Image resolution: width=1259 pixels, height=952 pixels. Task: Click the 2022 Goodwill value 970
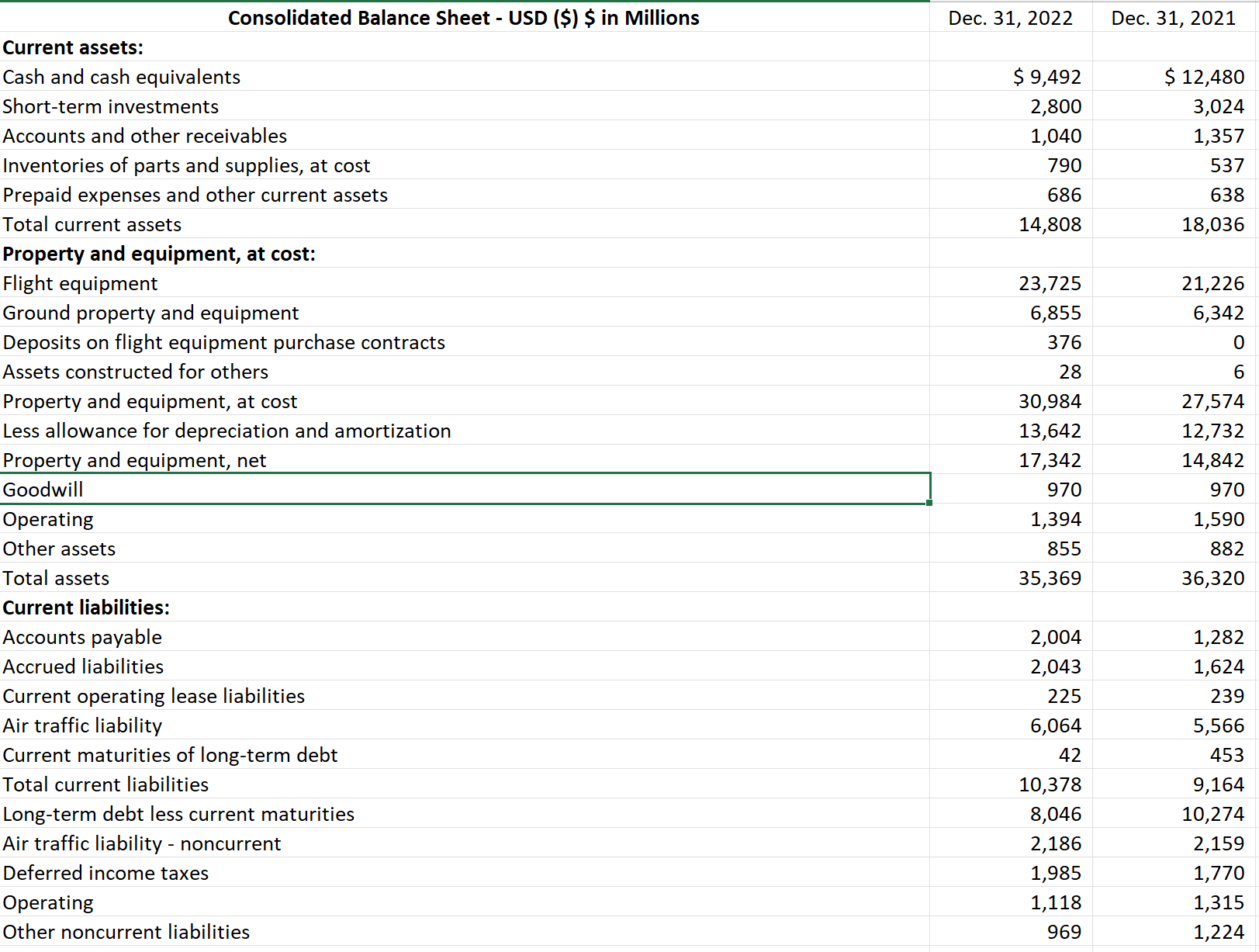point(1064,490)
